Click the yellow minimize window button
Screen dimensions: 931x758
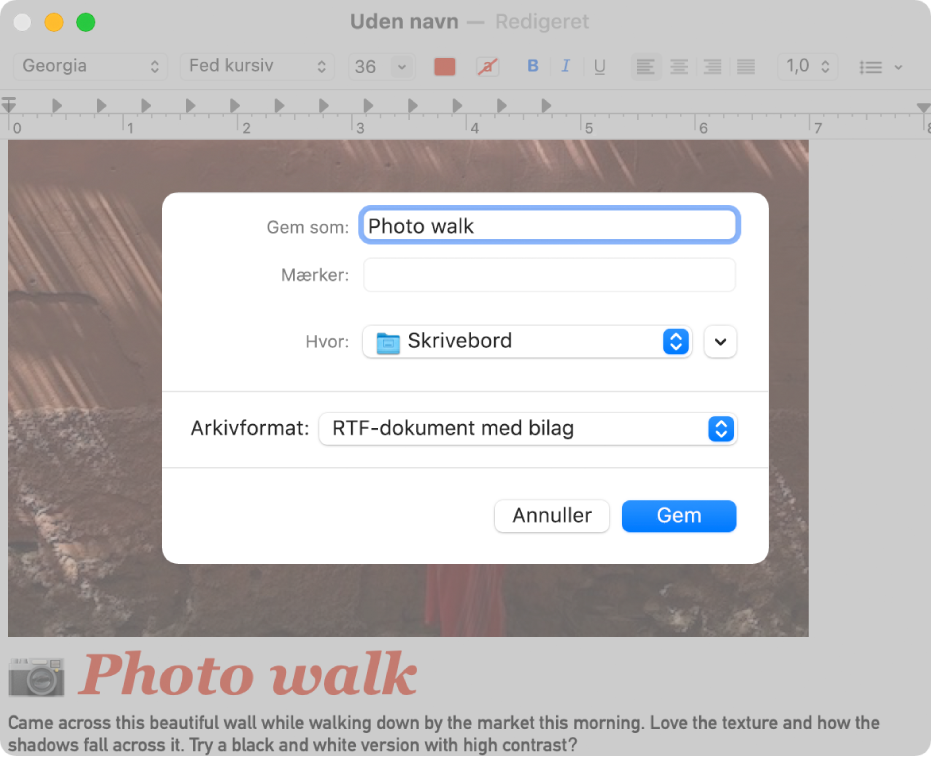(54, 23)
